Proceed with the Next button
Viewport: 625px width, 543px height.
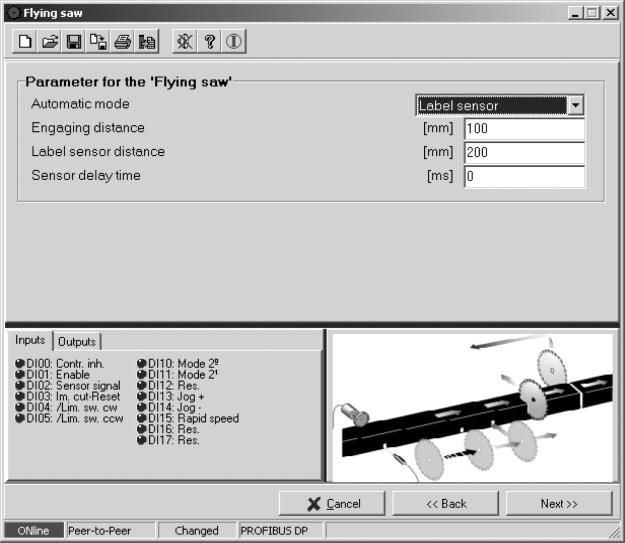(x=559, y=504)
